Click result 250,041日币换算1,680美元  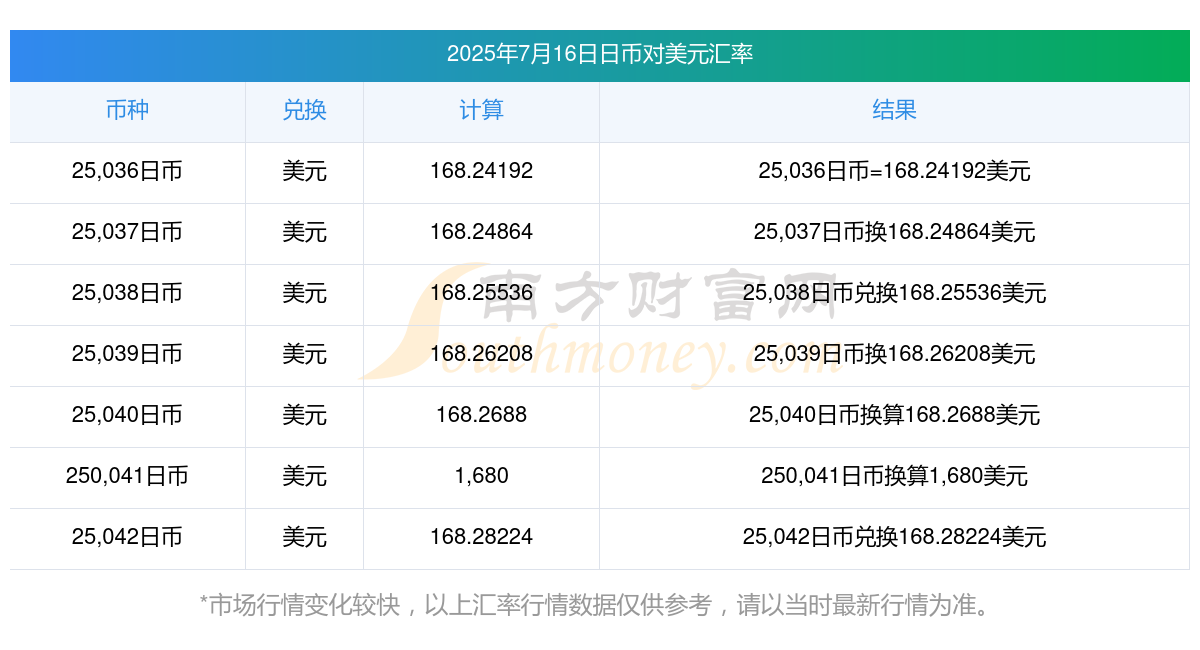pyautogui.click(x=894, y=476)
